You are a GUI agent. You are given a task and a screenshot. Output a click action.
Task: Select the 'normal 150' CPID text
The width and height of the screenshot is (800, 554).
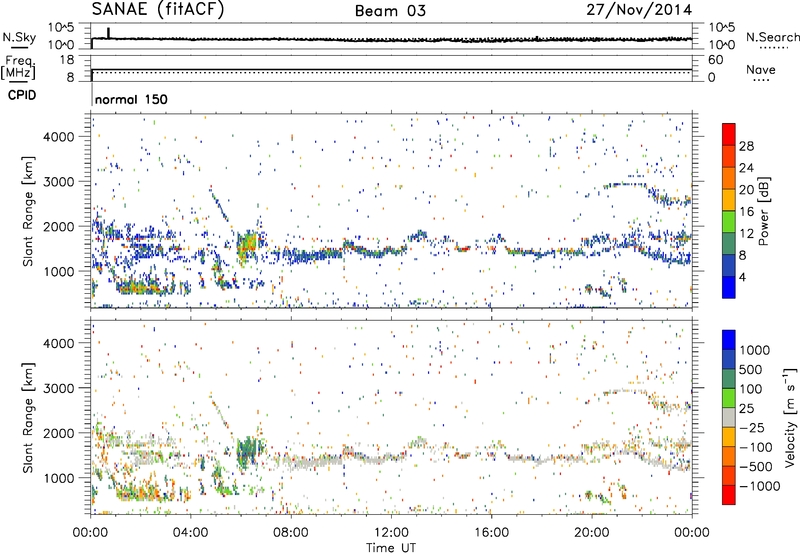point(131,99)
